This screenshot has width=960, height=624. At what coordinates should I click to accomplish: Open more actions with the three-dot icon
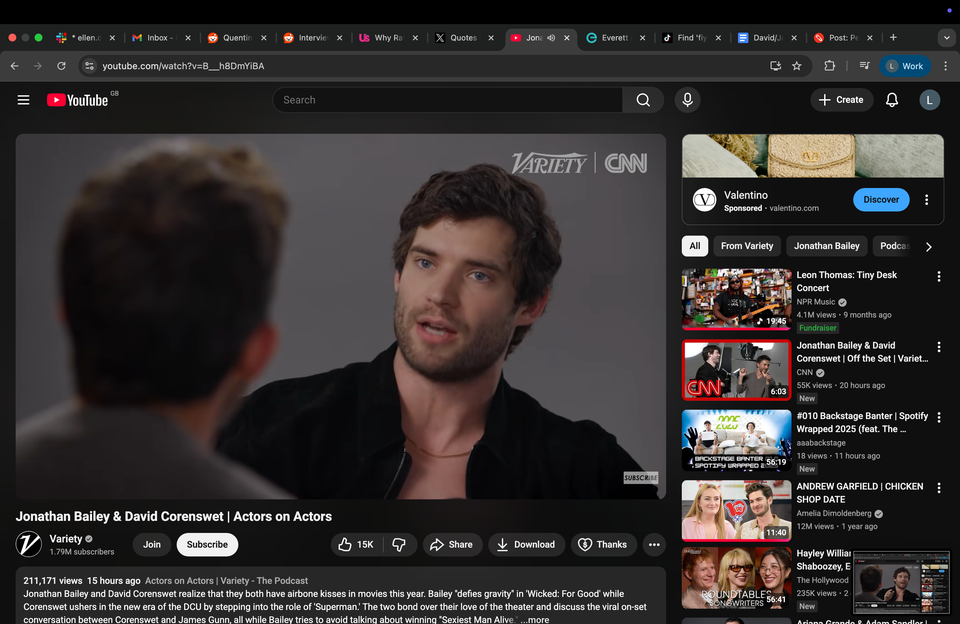[654, 545]
